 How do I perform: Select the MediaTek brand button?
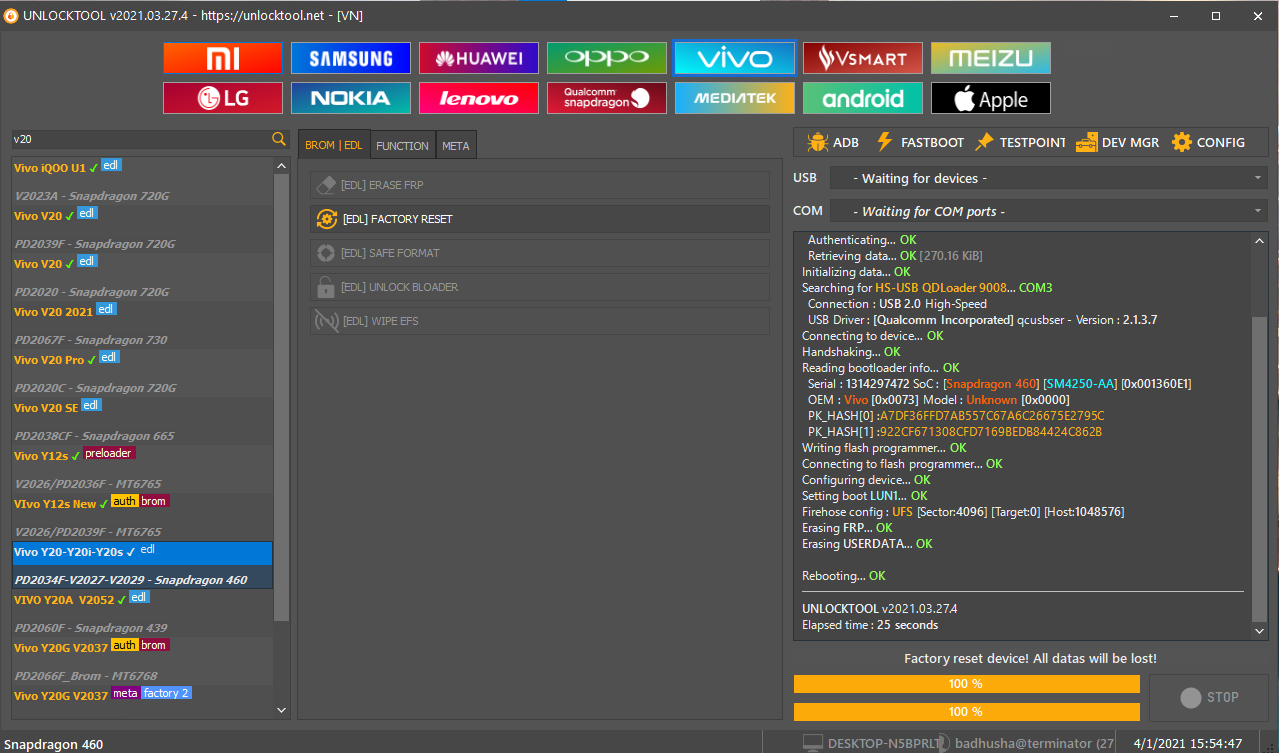(735, 98)
